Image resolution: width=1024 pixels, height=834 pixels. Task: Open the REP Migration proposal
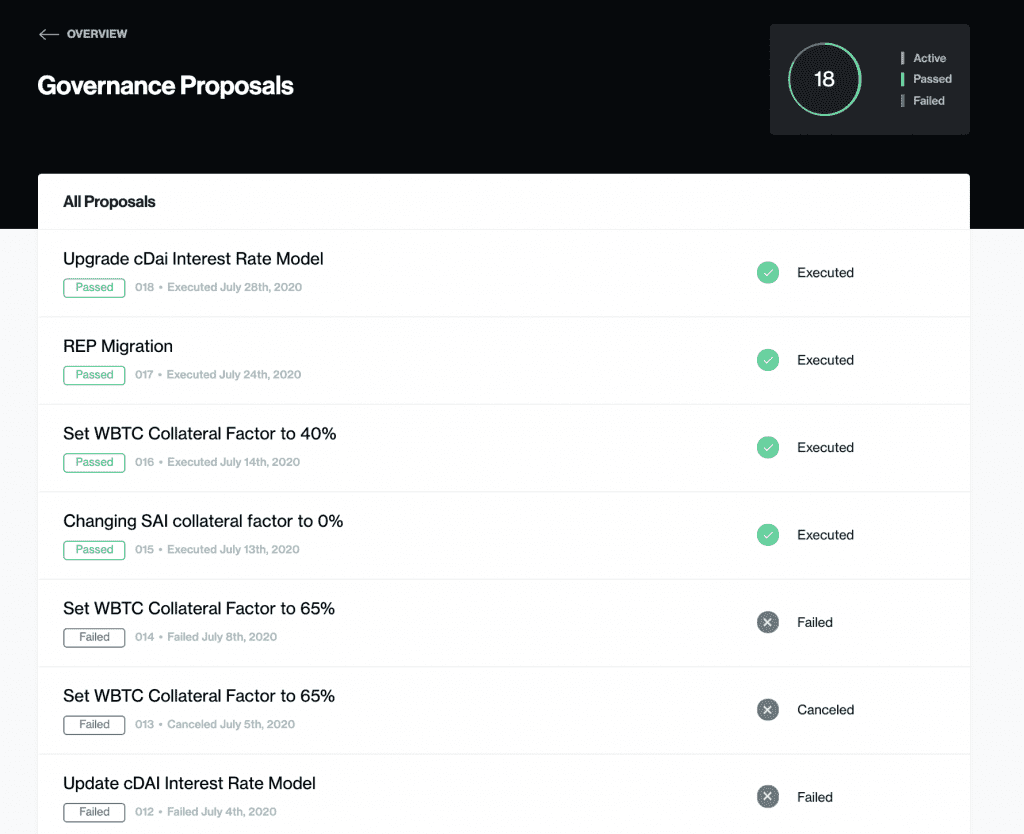pyautogui.click(x=118, y=346)
